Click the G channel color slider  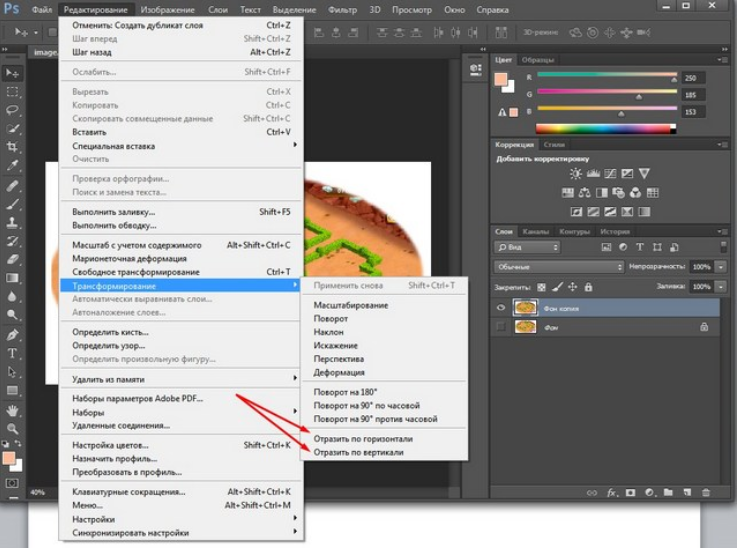pyautogui.click(x=607, y=92)
